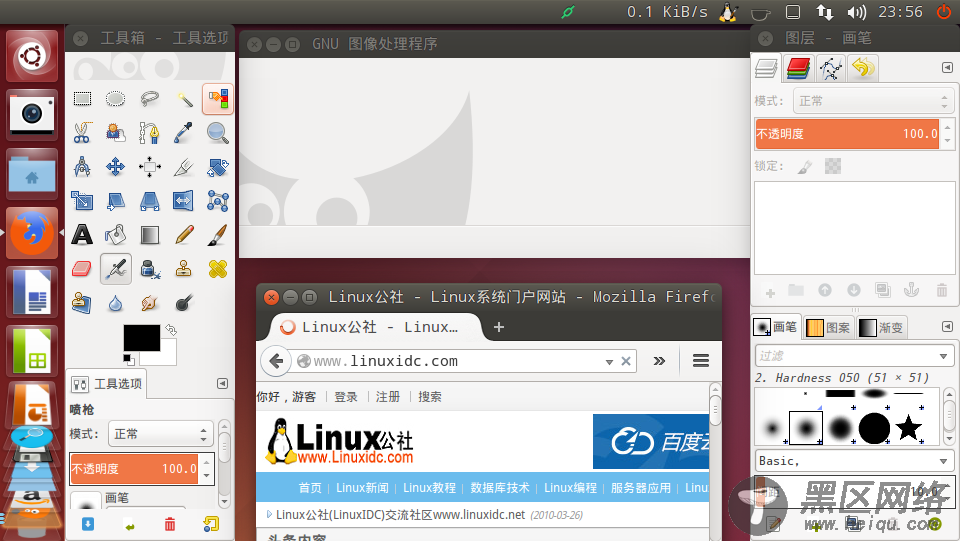Switch to the 渐变 gradients tab
Screen dimensions: 960x541
(x=881, y=327)
